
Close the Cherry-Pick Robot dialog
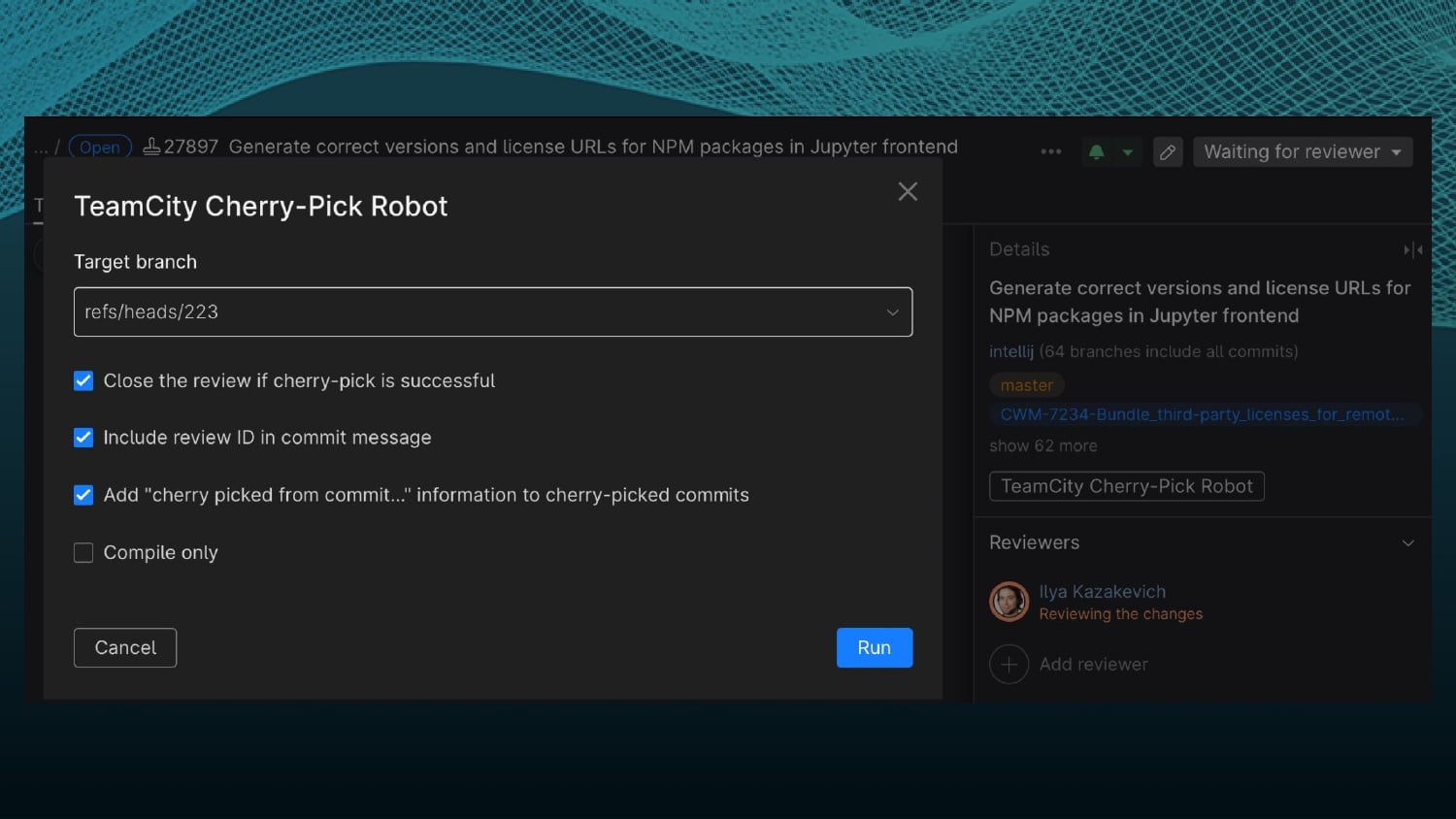click(x=908, y=191)
